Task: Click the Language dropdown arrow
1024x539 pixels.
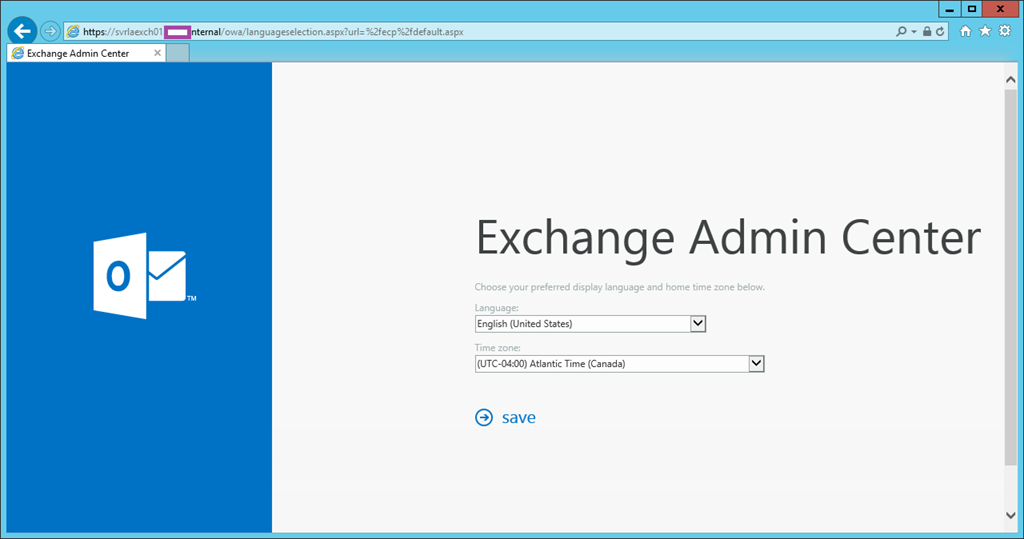Action: (x=697, y=323)
